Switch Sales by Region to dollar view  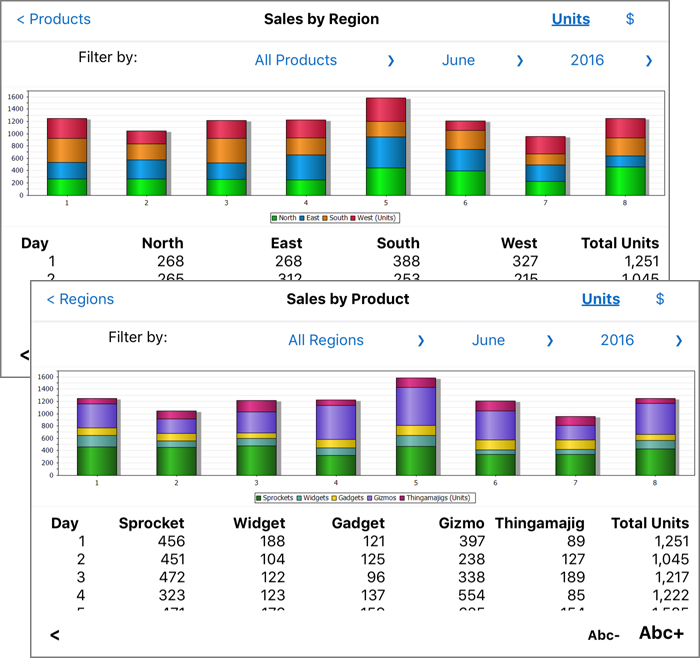tap(630, 19)
